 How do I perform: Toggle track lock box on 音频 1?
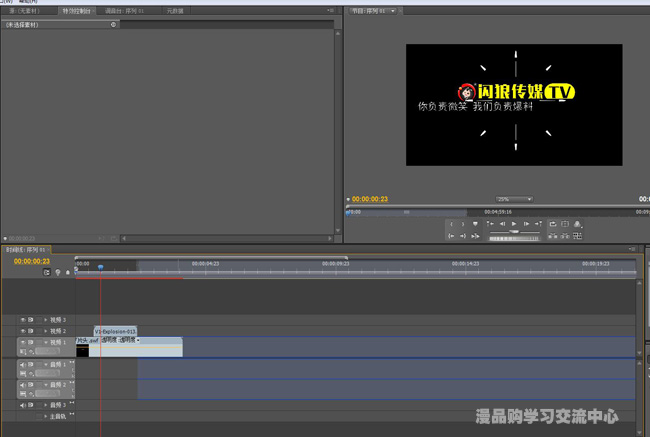(39, 364)
